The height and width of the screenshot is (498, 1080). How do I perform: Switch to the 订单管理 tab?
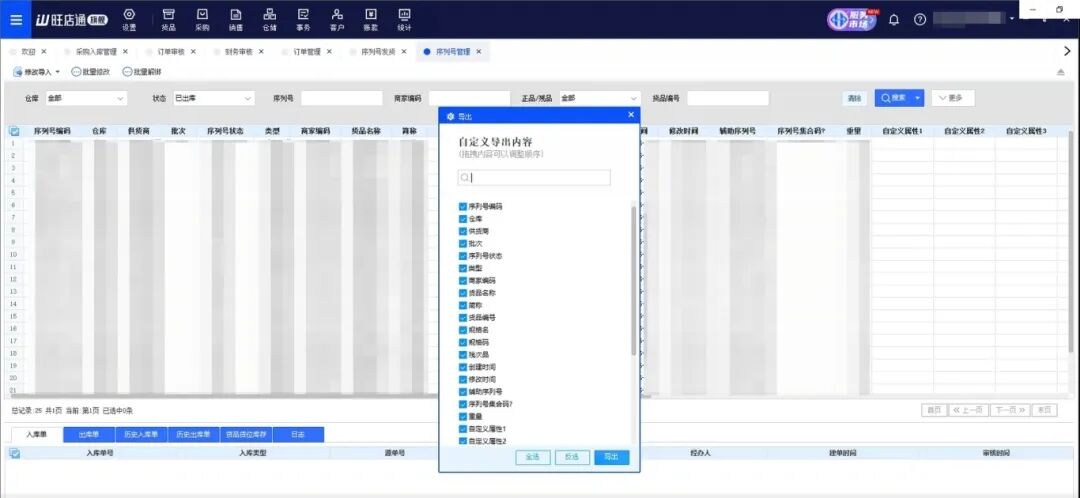tap(307, 52)
